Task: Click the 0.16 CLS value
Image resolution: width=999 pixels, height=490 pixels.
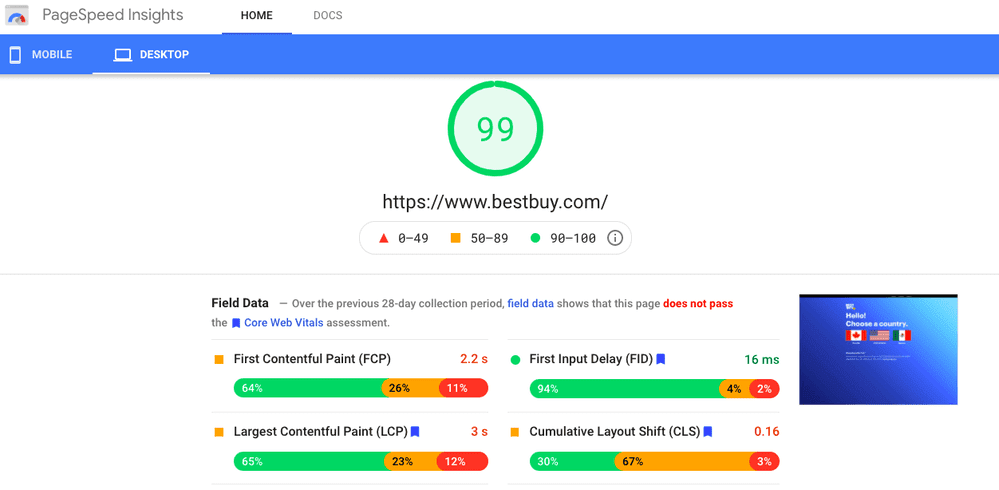Action: pos(766,432)
